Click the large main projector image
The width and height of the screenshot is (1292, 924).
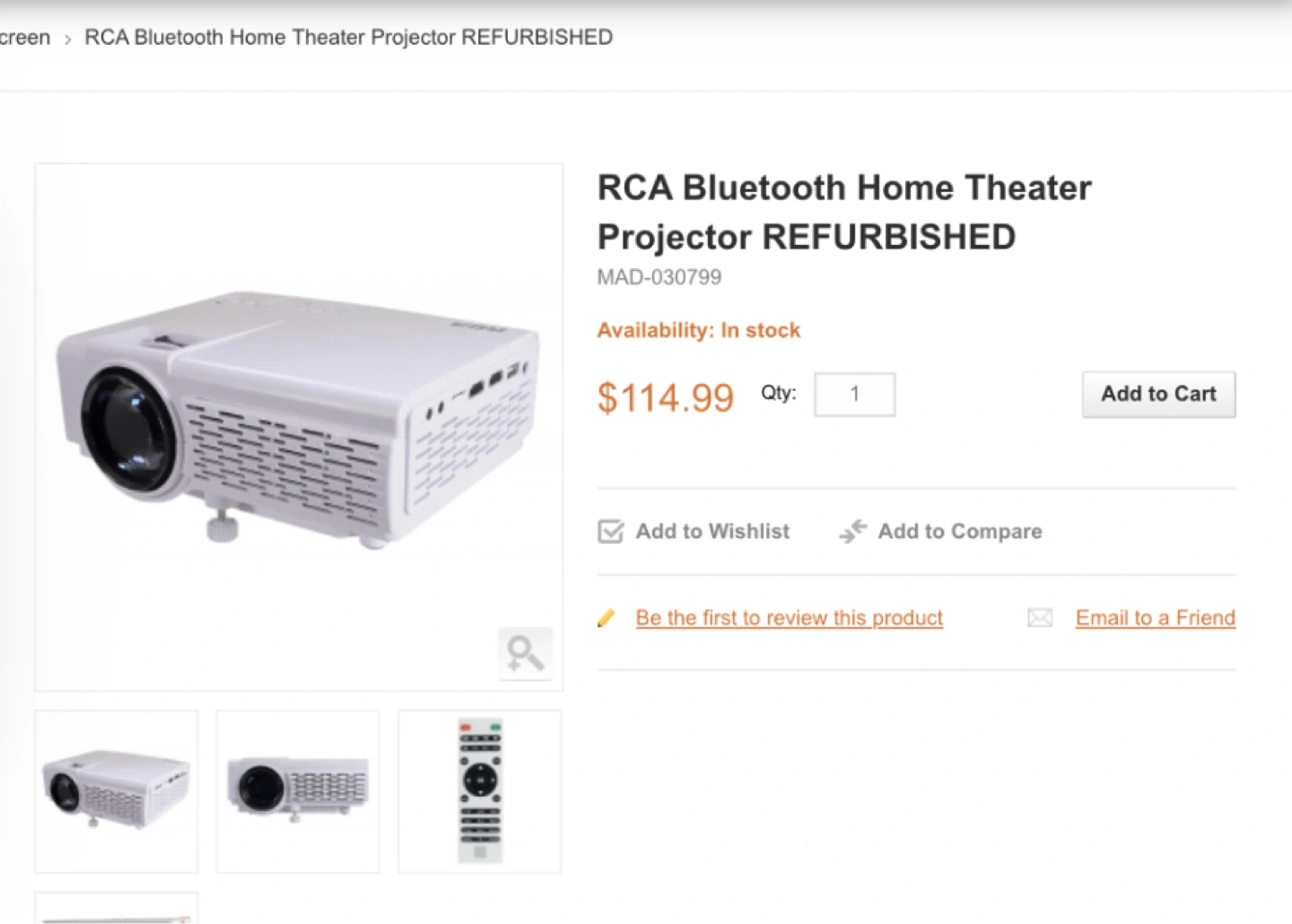point(299,422)
